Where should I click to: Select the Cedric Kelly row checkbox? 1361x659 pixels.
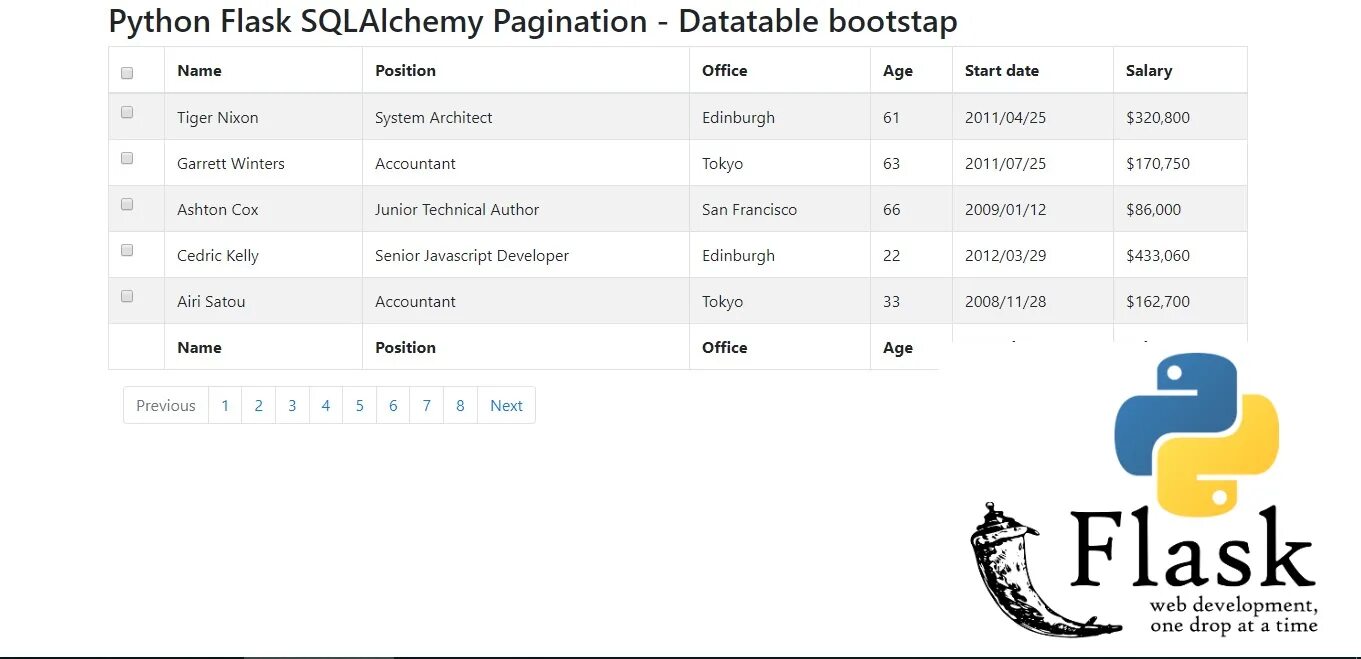(x=127, y=251)
